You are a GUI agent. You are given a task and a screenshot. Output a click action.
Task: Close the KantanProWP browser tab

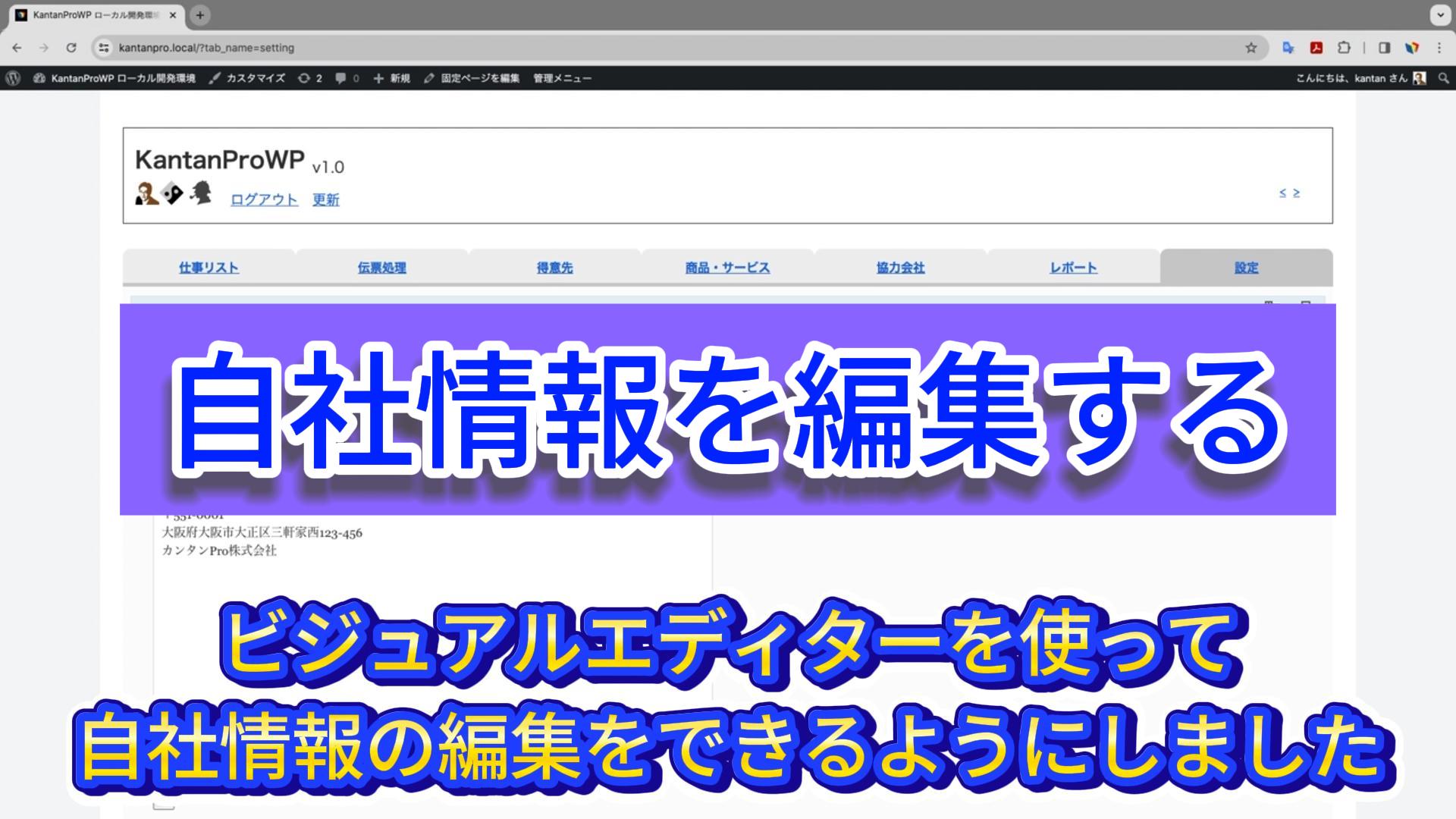point(173,15)
